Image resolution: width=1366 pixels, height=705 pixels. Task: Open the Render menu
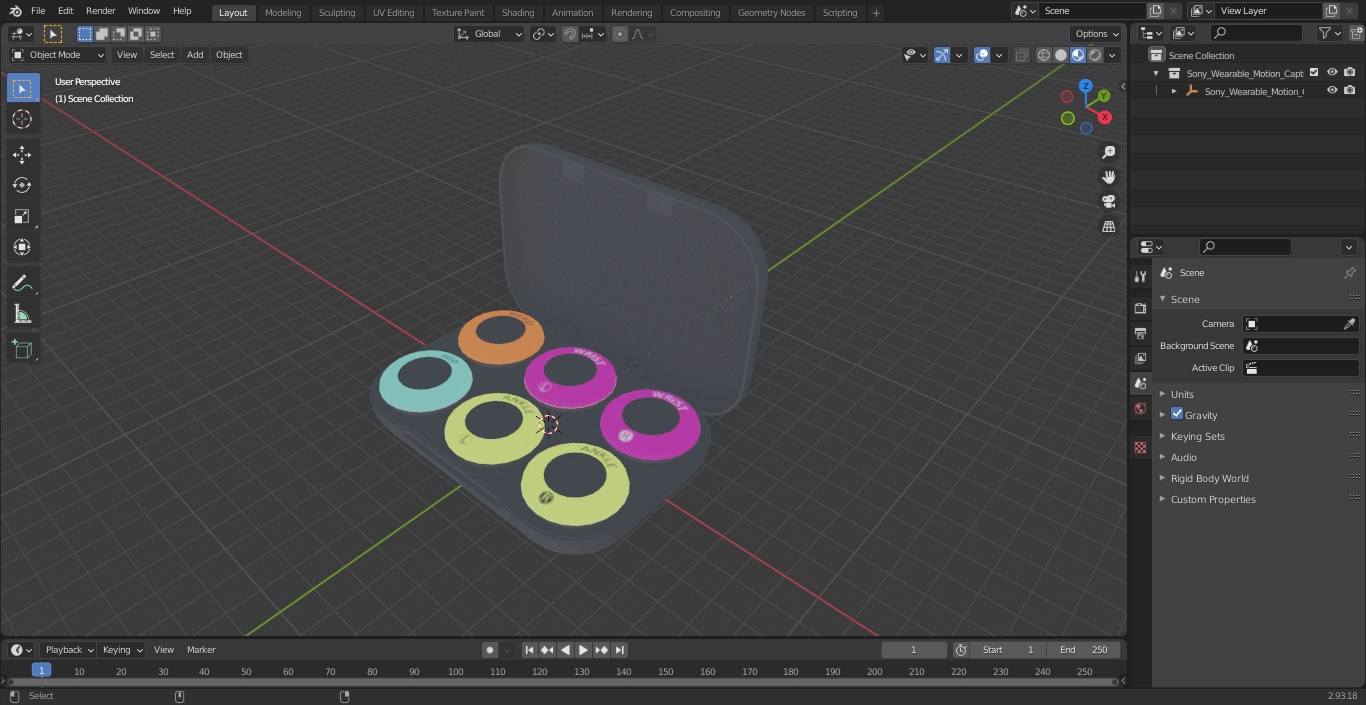click(100, 11)
